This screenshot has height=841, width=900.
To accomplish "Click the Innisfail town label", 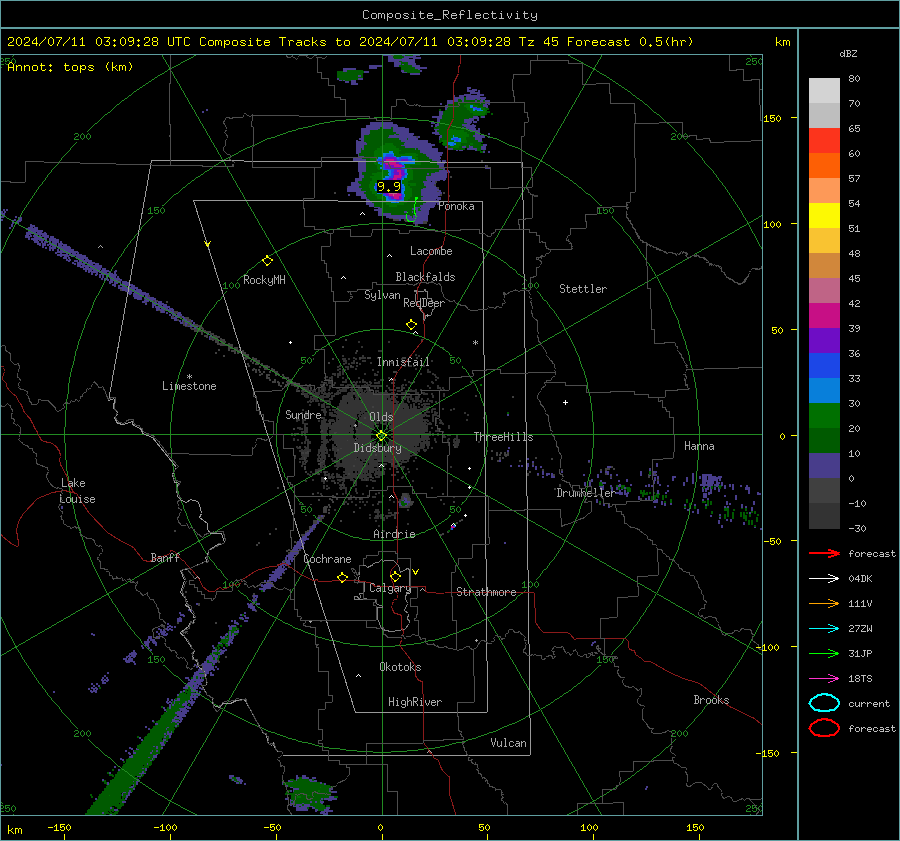I will pyautogui.click(x=403, y=362).
